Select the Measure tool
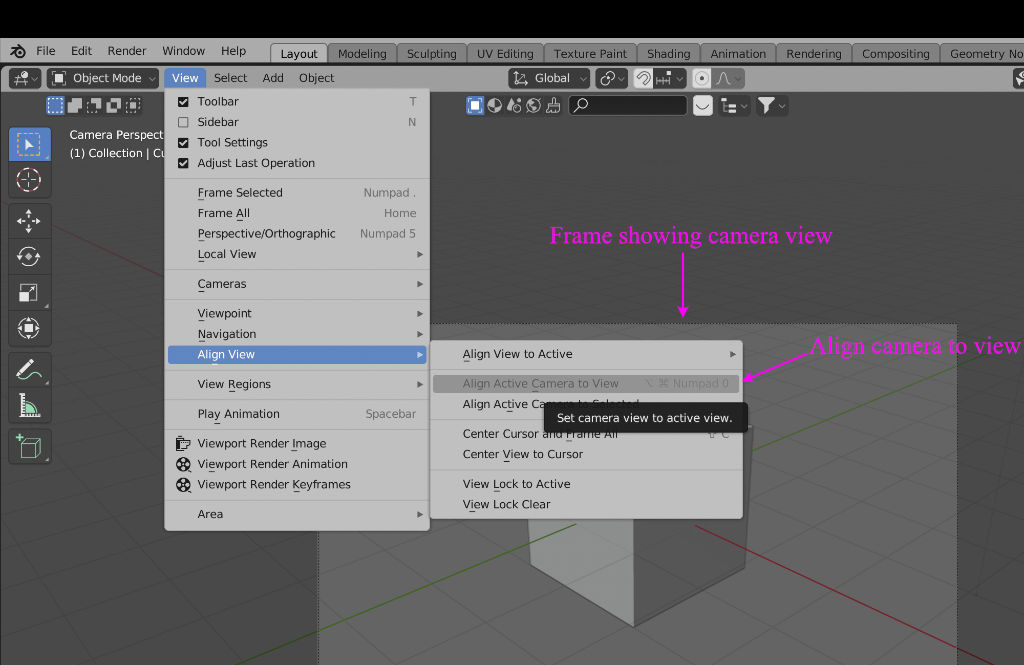Screen dimensions: 1024x665 (29, 405)
